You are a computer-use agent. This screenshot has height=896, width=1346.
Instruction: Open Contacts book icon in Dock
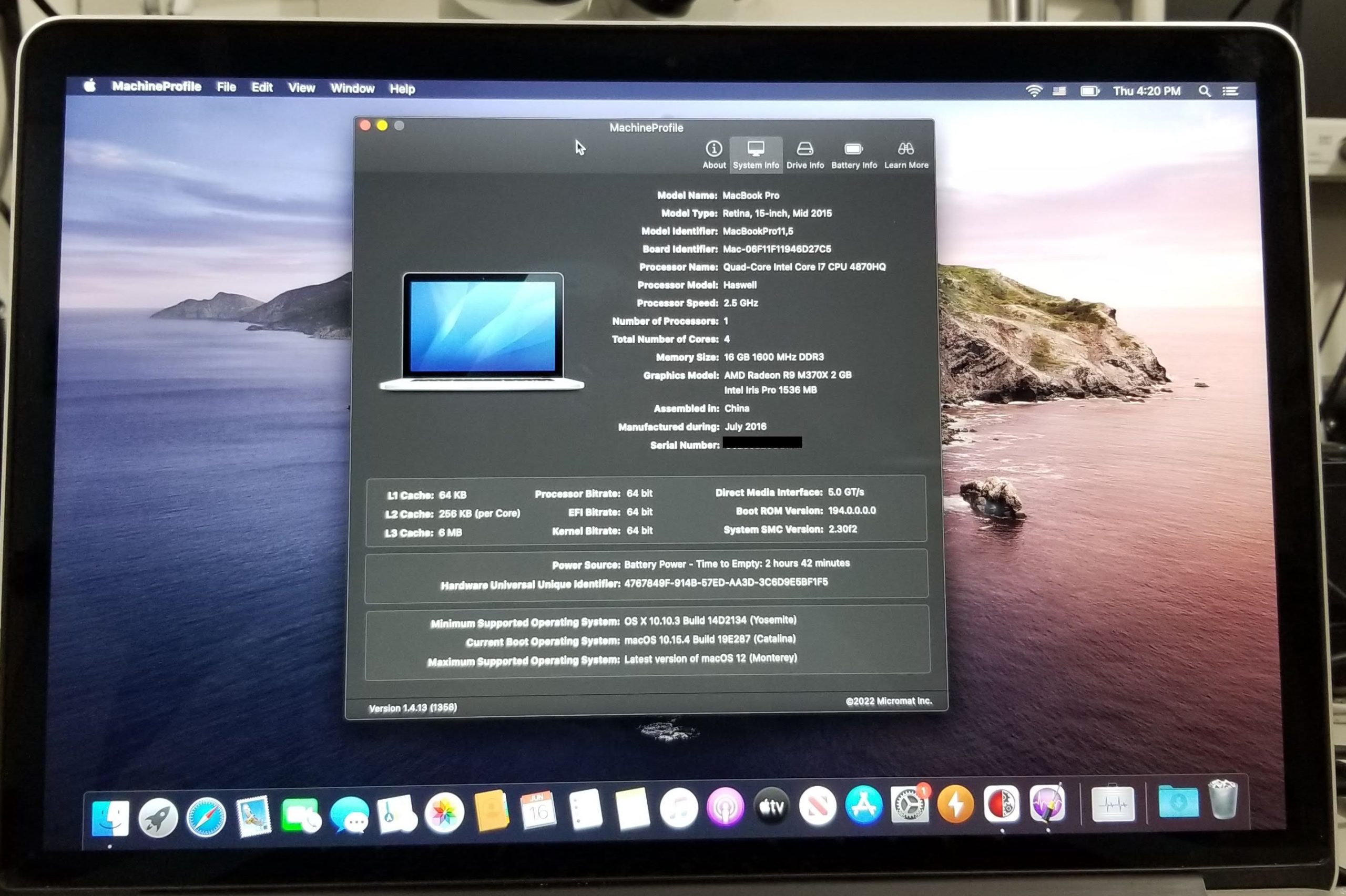492,811
